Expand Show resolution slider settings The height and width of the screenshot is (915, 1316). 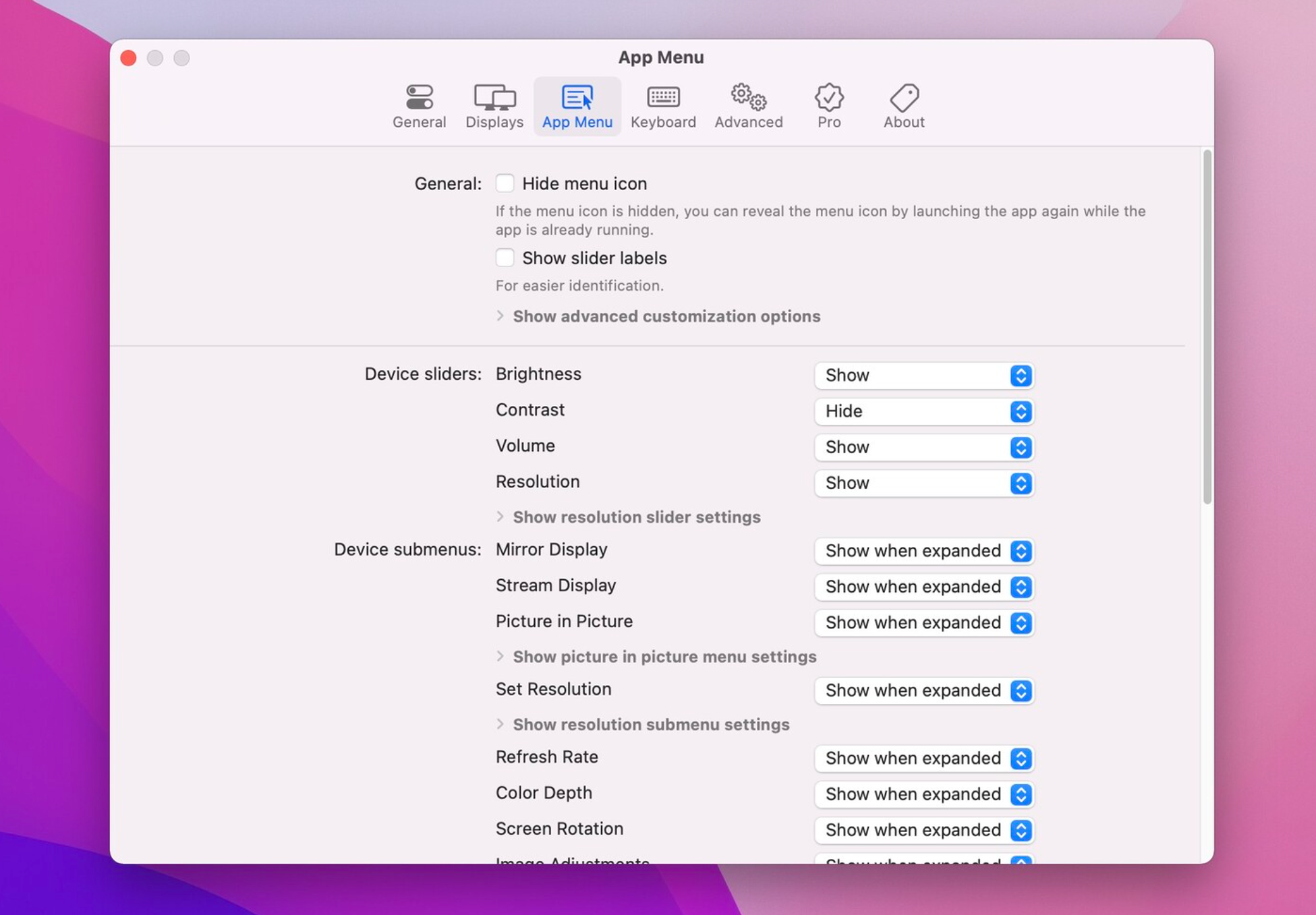628,517
